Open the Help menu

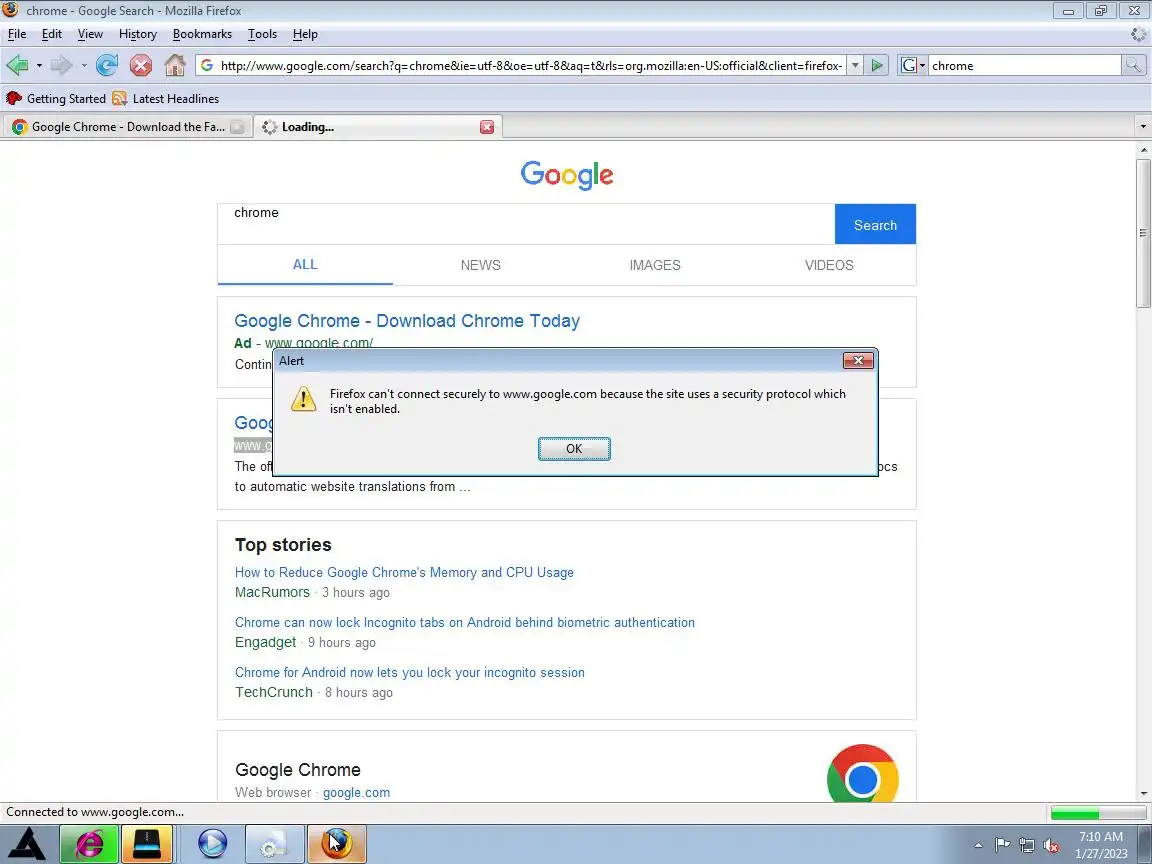[305, 34]
